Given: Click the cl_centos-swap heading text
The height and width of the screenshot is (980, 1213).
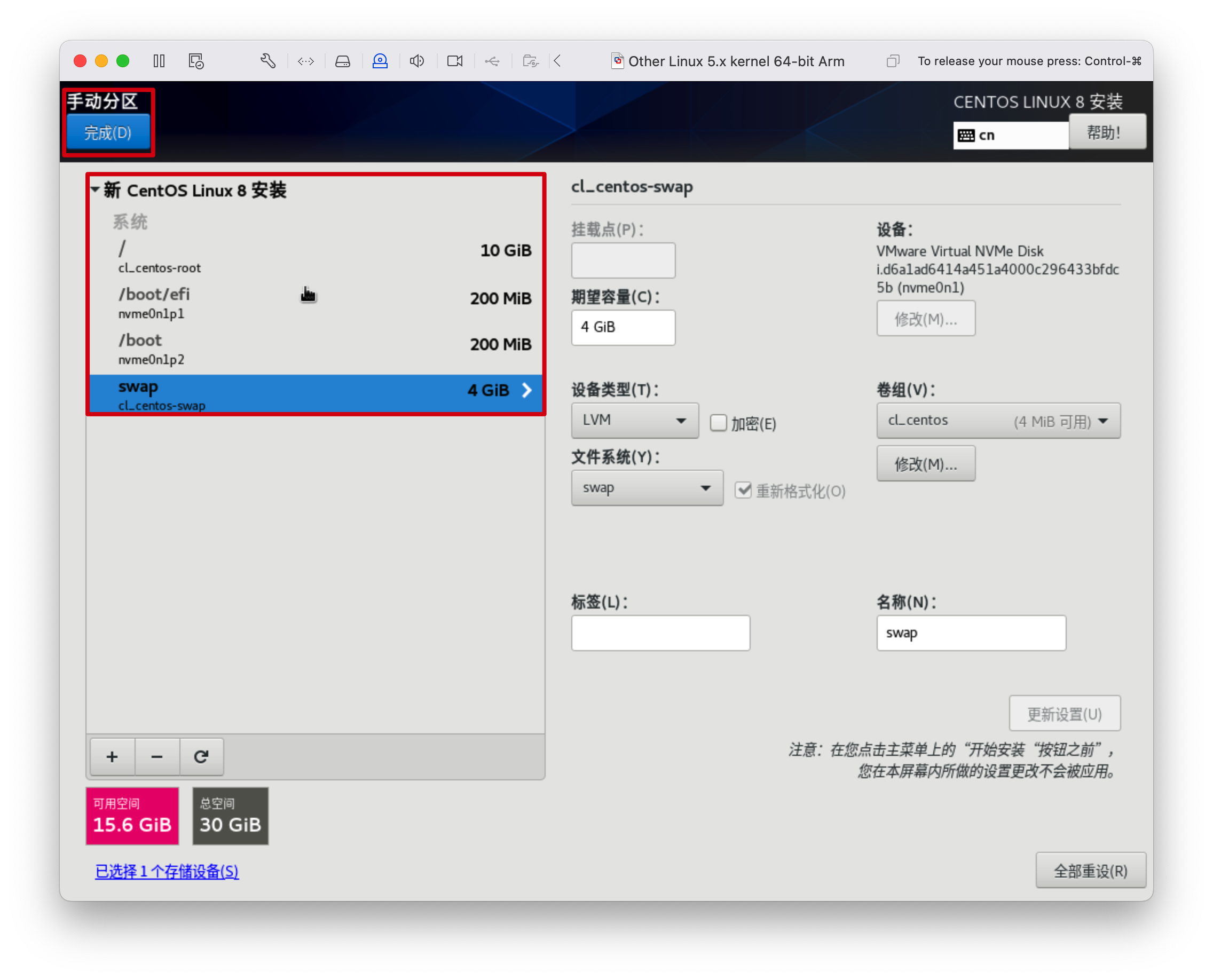Looking at the screenshot, I should [632, 187].
